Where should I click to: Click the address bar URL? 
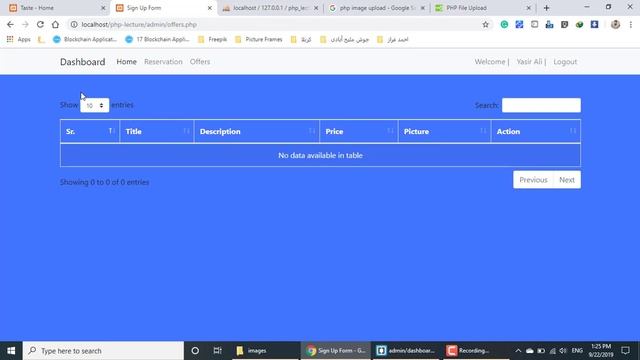pyautogui.click(x=139, y=24)
